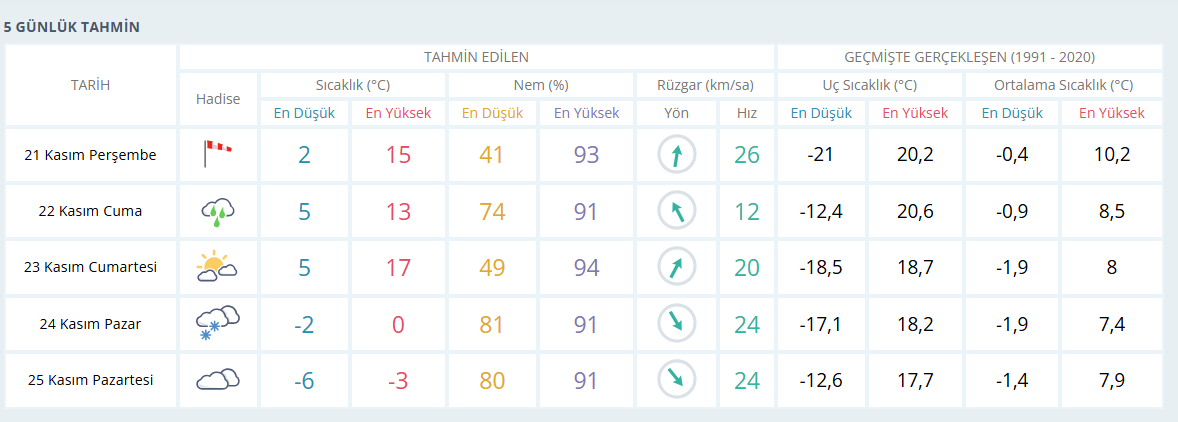Click the cloudy icon for 25 Kasım Pazartesi
The height and width of the screenshot is (422, 1178).
(x=217, y=380)
